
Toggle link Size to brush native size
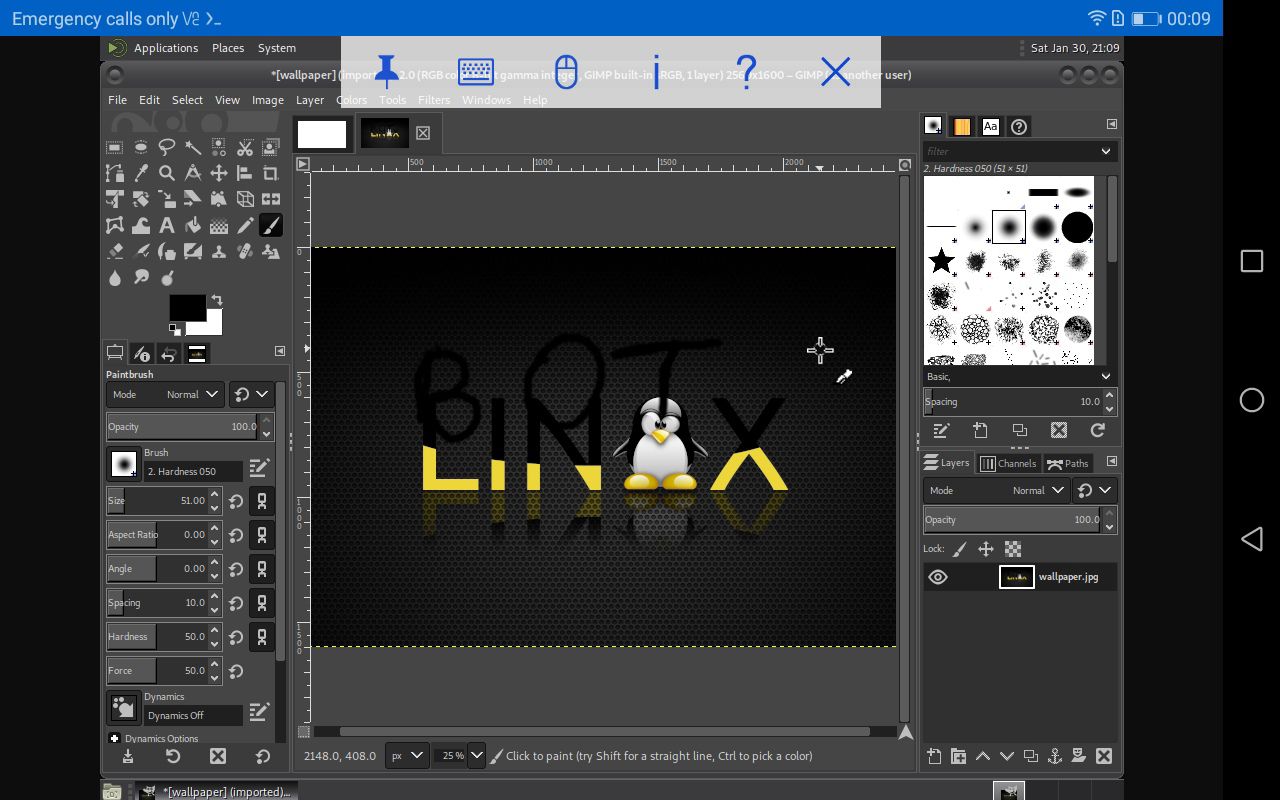click(262, 501)
